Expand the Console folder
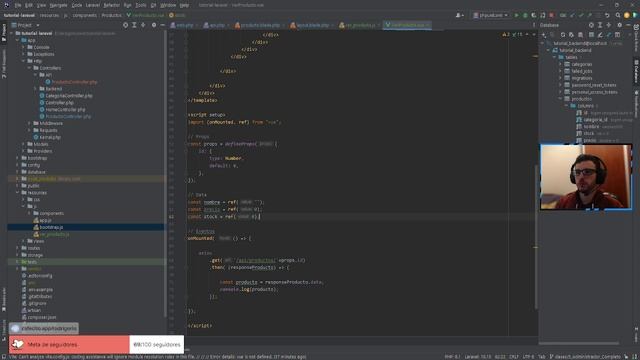The height and width of the screenshot is (360, 640). point(24,47)
